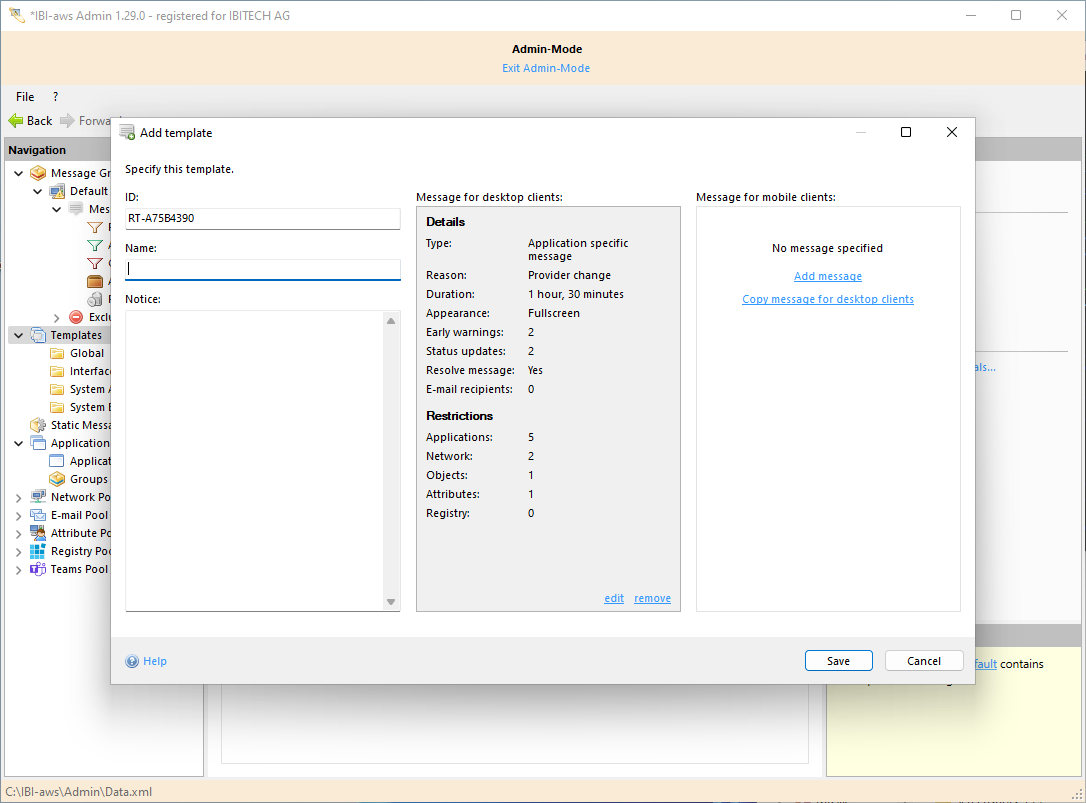Click the Notice box scroll-down arrow
This screenshot has width=1086, height=803.
click(391, 601)
